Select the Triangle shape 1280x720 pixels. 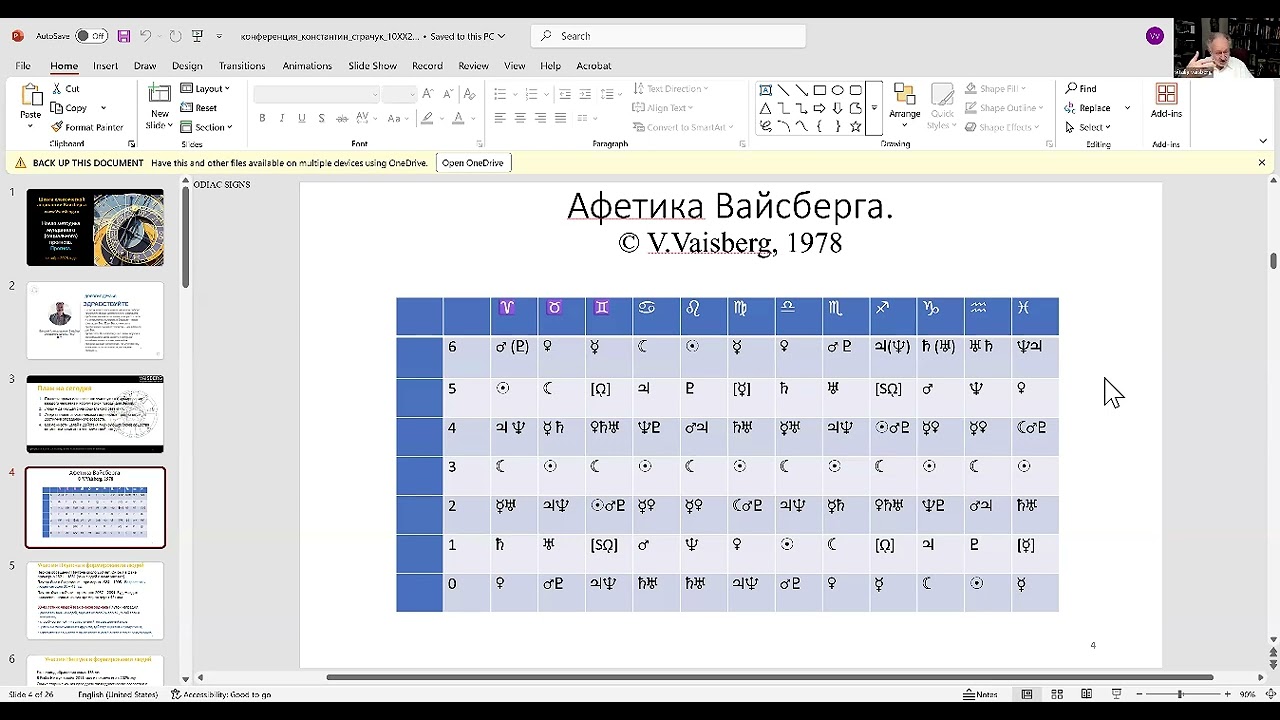765,108
